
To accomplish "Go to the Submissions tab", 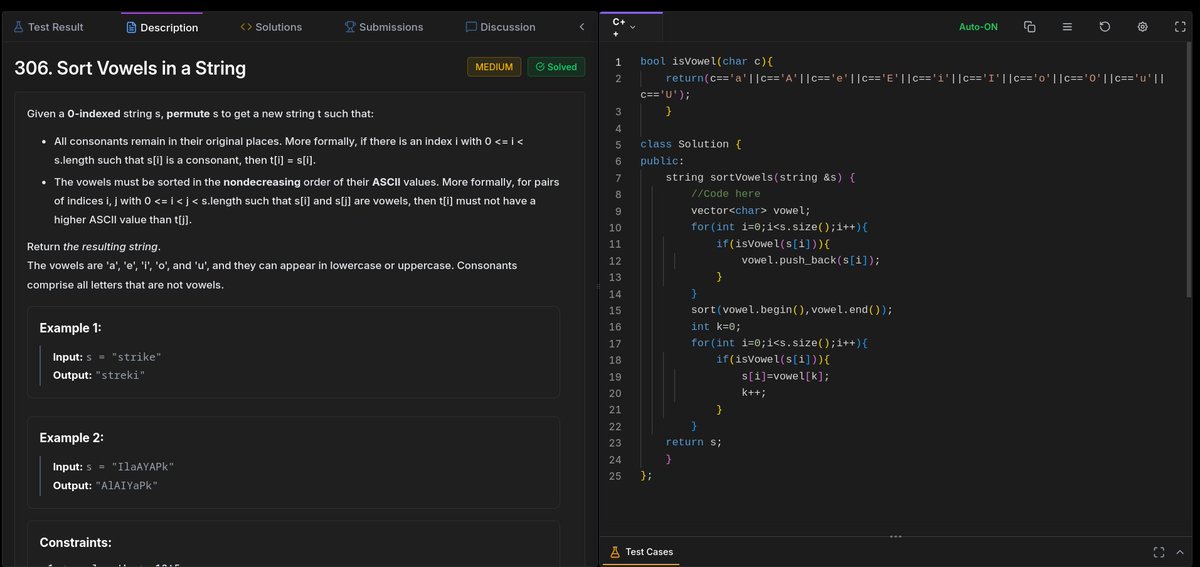I will coord(384,27).
